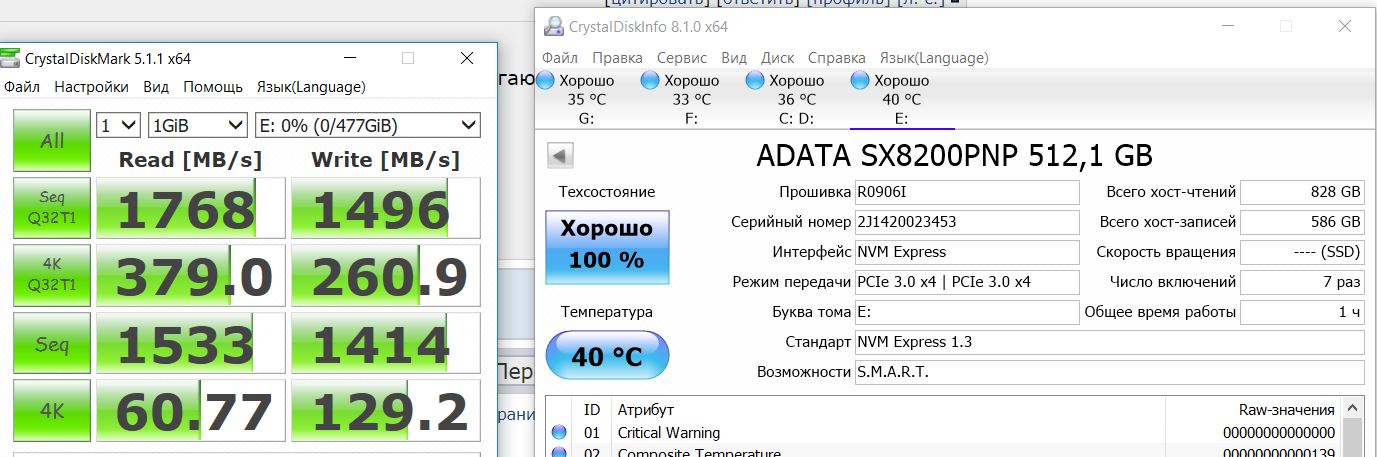Viewport: 1377px width, 457px height.
Task: Click power-on hours value 1 ч
Action: (1302, 312)
